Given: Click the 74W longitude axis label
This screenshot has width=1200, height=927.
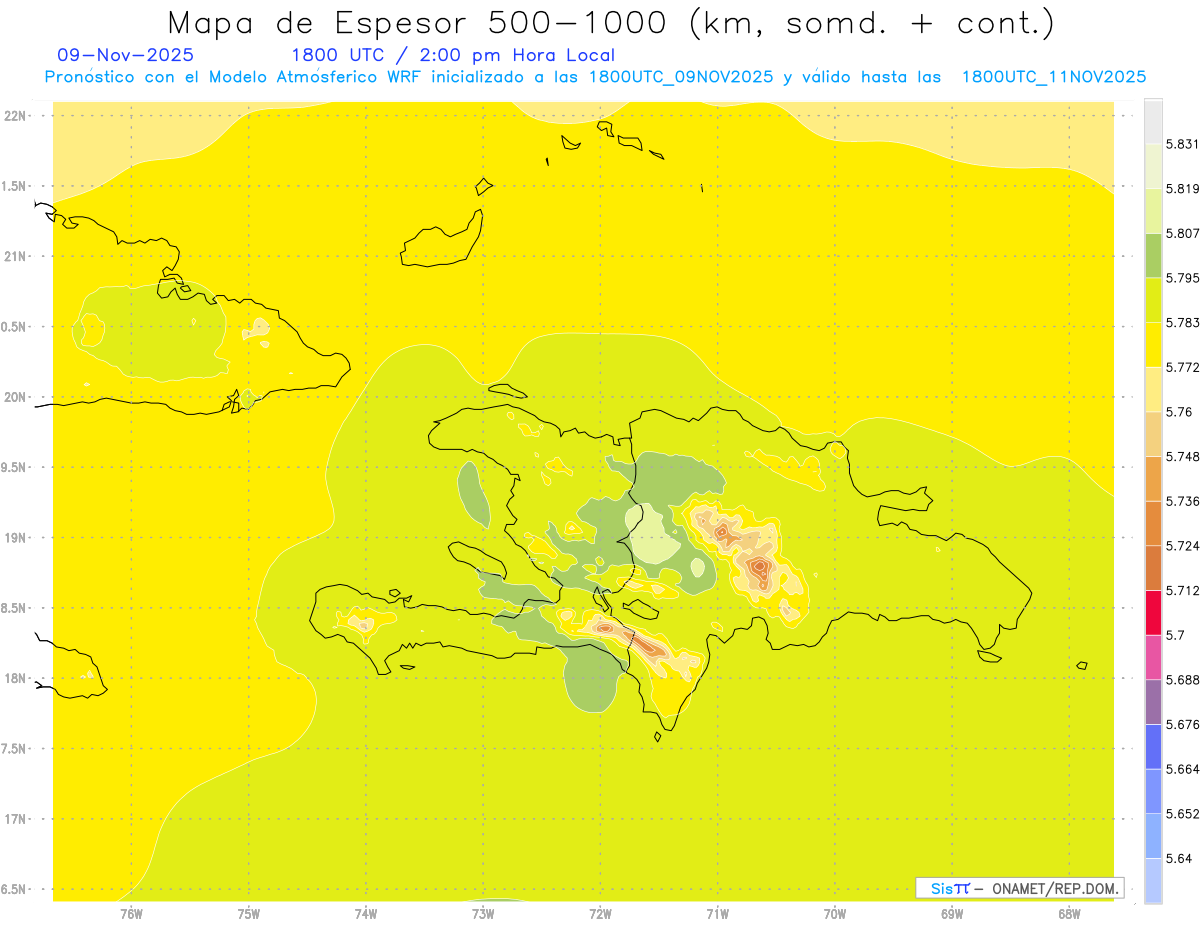Looking at the screenshot, I should (x=366, y=914).
